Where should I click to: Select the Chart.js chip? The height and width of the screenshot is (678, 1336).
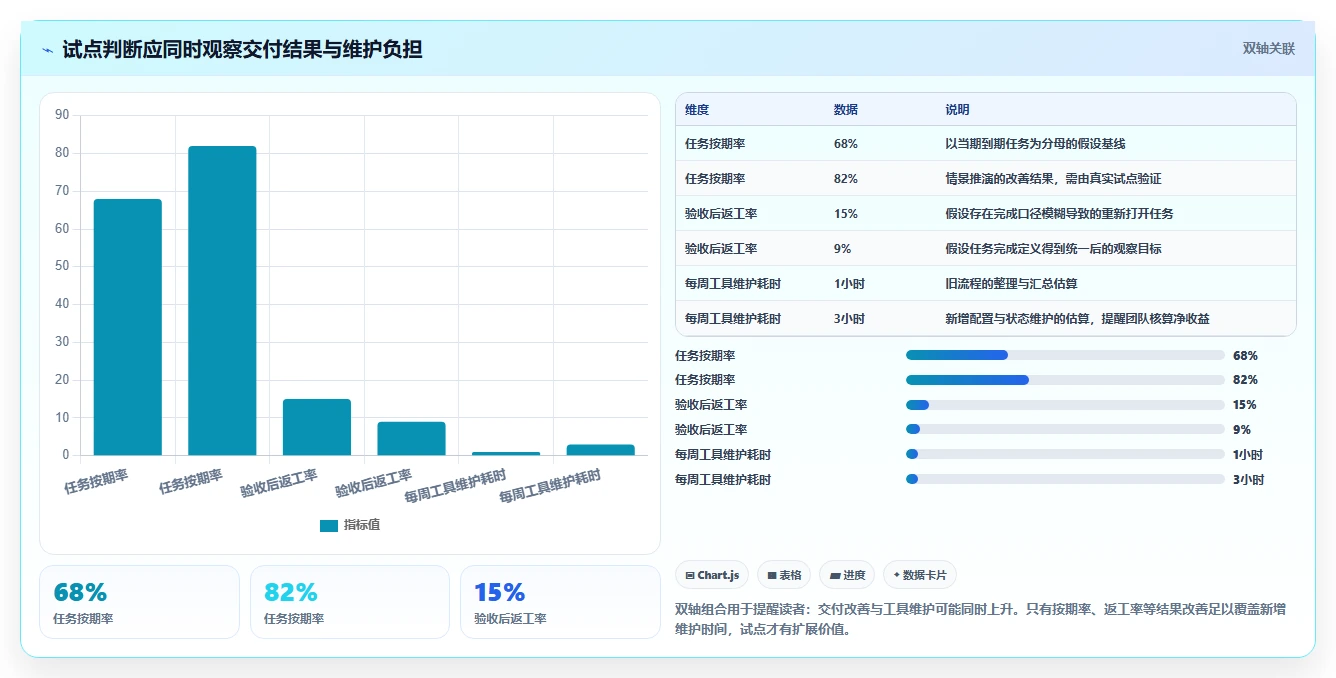click(713, 575)
